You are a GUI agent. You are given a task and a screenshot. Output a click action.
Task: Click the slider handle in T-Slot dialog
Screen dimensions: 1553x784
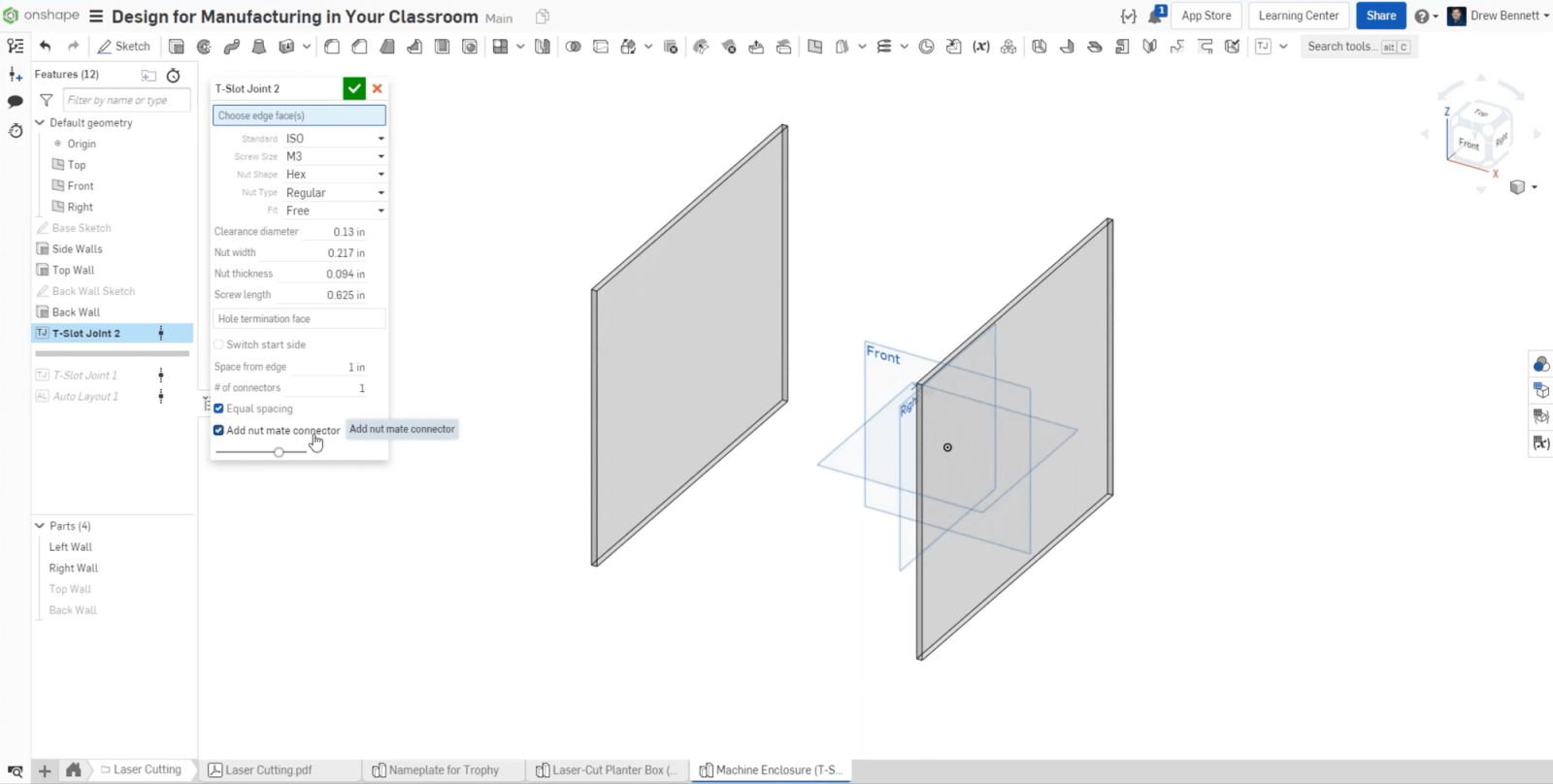279,452
